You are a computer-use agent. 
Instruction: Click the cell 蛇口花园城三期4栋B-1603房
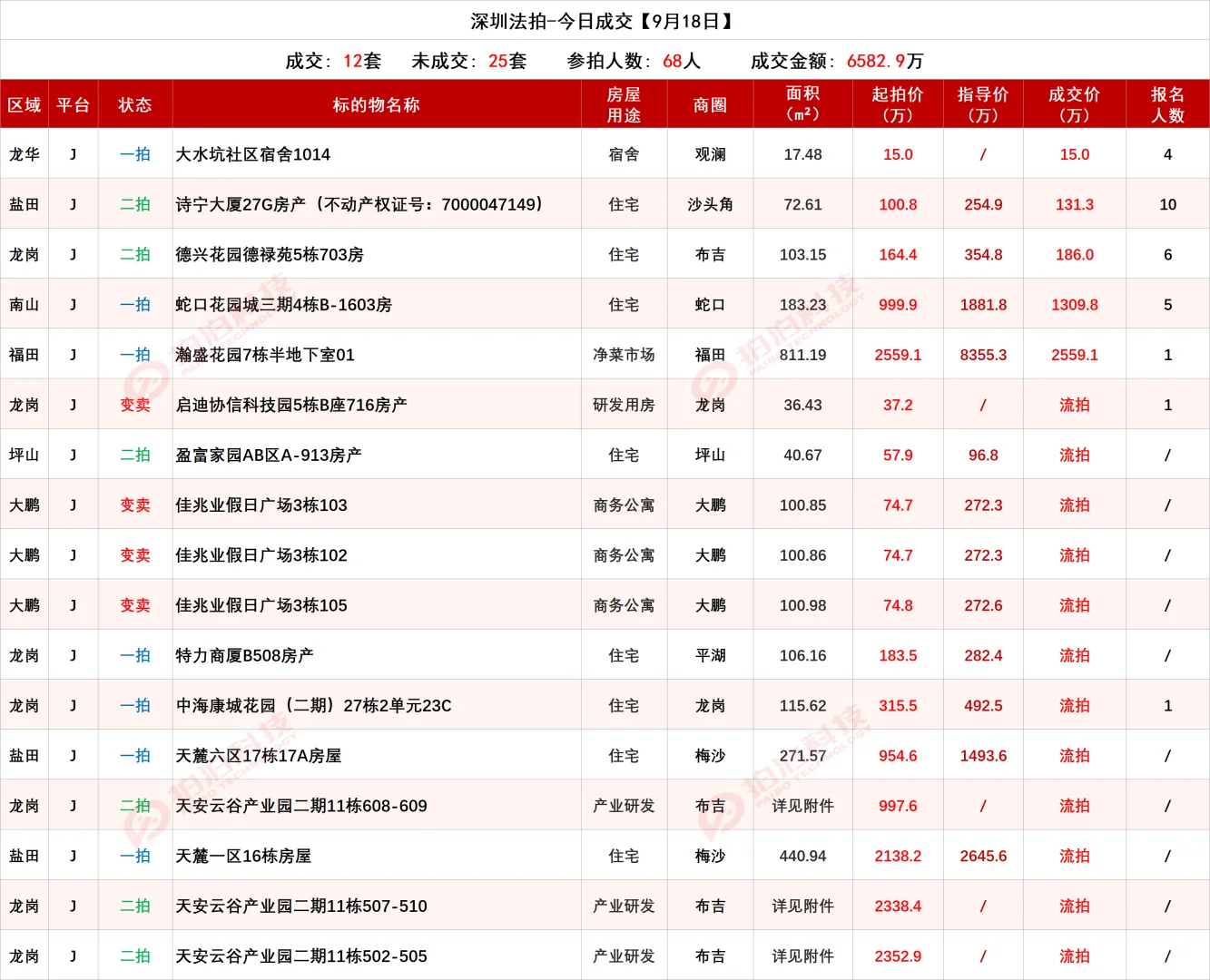377,305
